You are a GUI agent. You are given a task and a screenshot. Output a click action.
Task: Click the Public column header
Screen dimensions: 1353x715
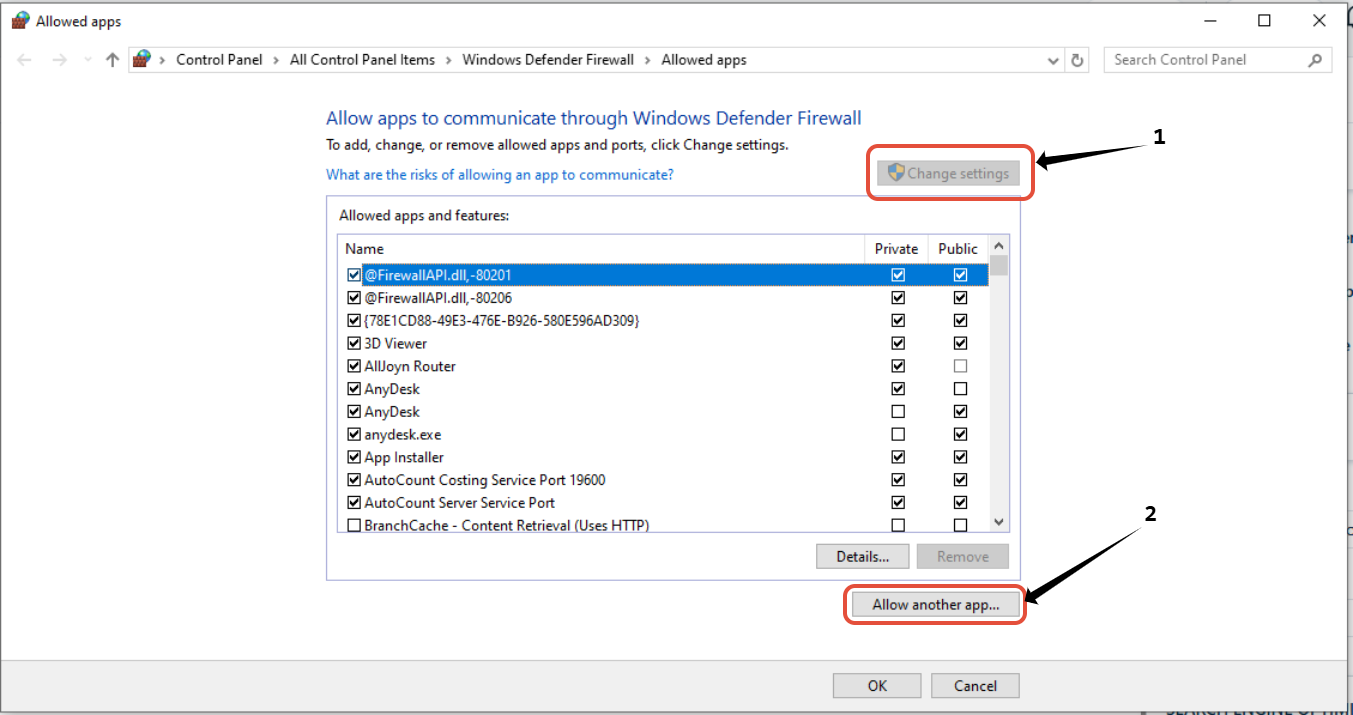tap(958, 249)
